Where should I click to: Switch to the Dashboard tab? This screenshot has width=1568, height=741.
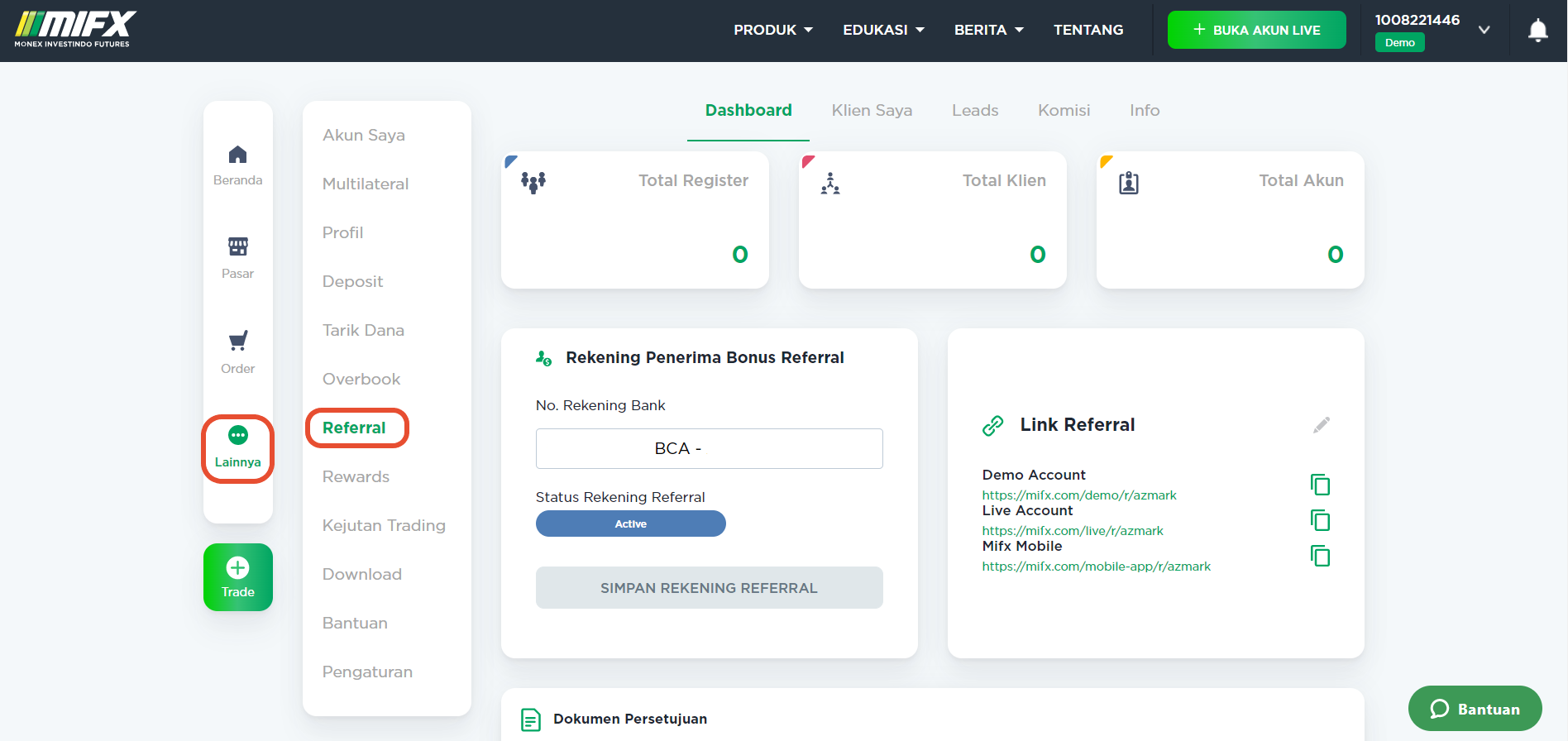748,110
